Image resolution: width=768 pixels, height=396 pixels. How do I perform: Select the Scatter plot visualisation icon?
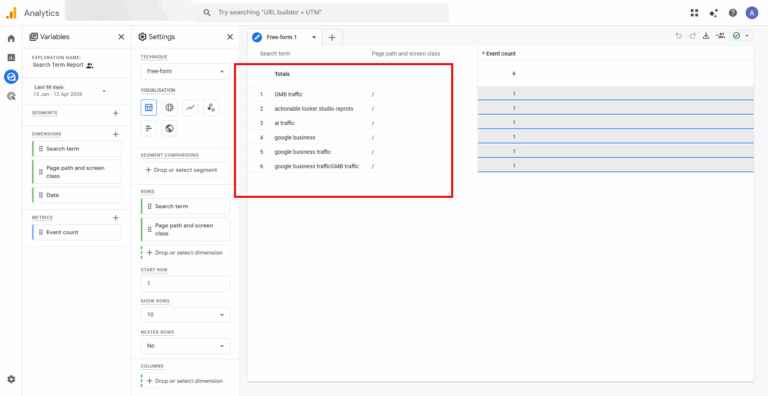click(x=211, y=107)
